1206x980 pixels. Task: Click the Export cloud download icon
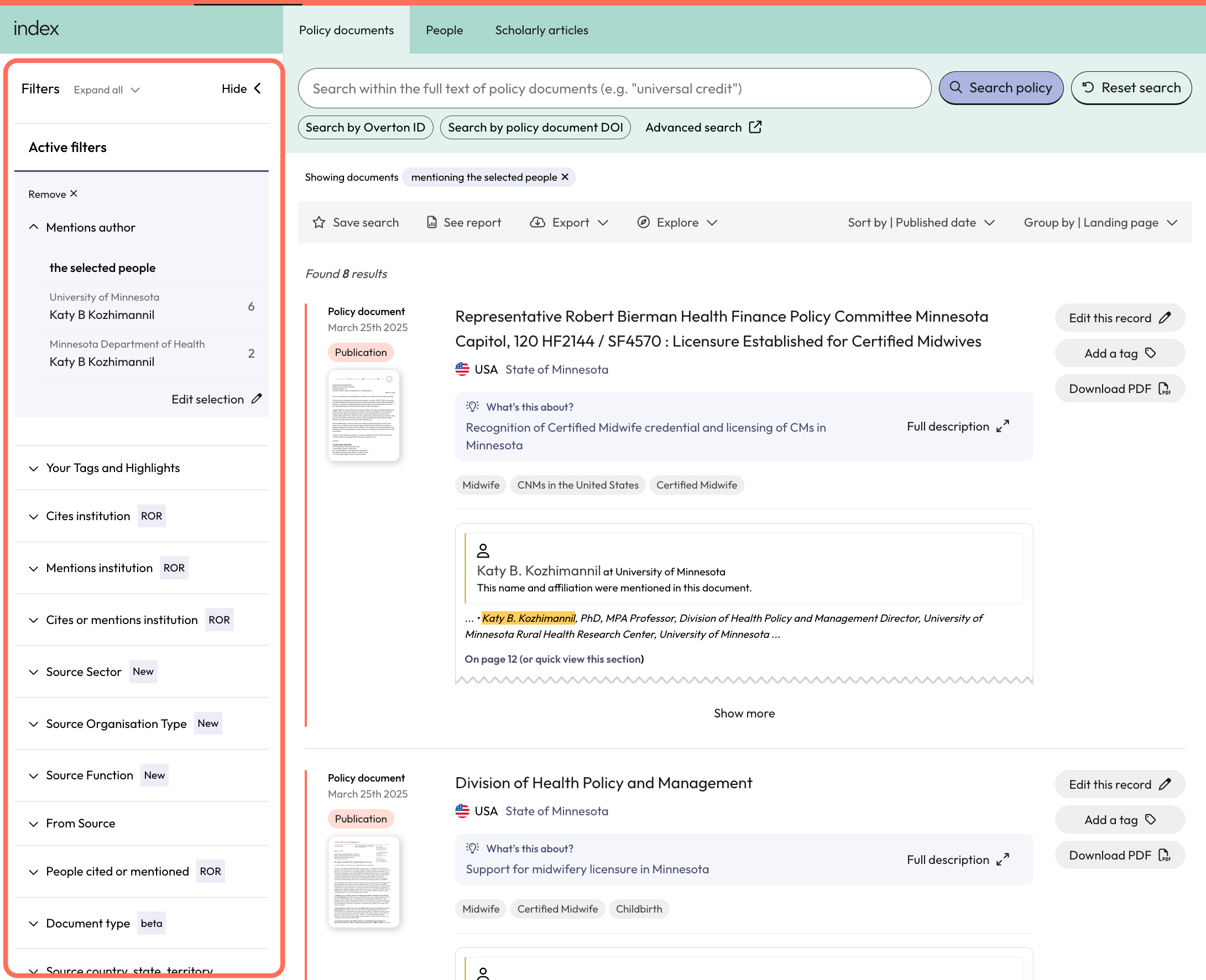(537, 222)
